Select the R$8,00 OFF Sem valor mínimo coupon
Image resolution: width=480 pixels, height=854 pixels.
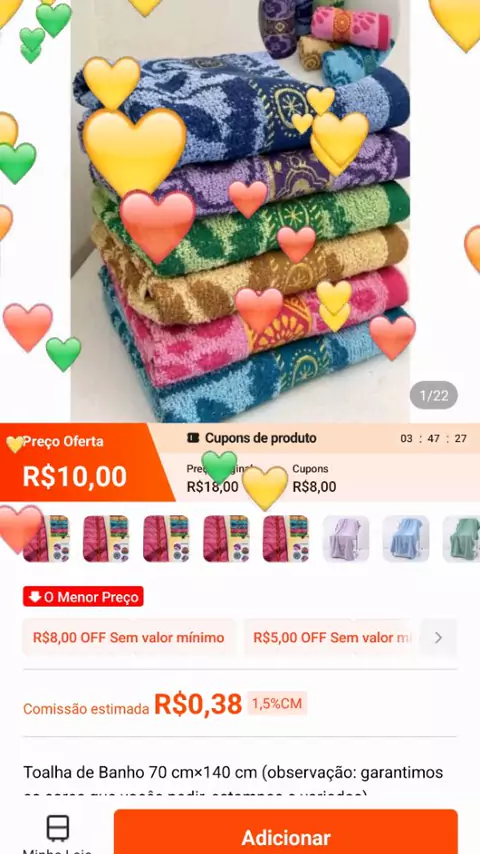tap(129, 637)
